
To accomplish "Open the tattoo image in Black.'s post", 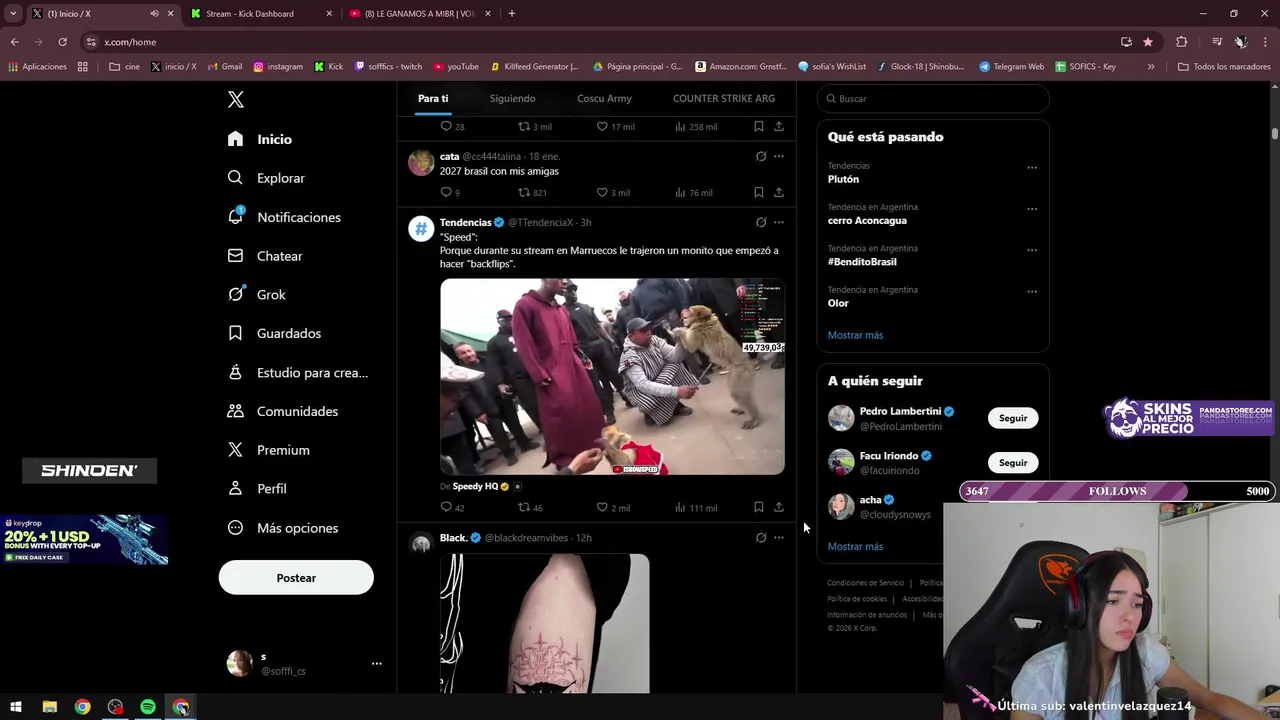I will [544, 624].
